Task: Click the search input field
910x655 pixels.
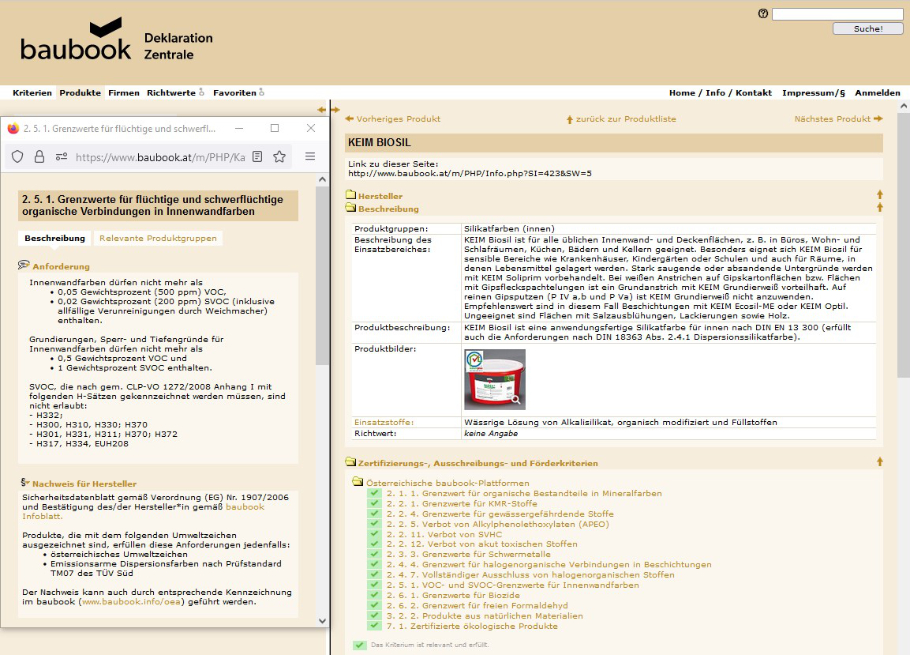Action: (837, 14)
